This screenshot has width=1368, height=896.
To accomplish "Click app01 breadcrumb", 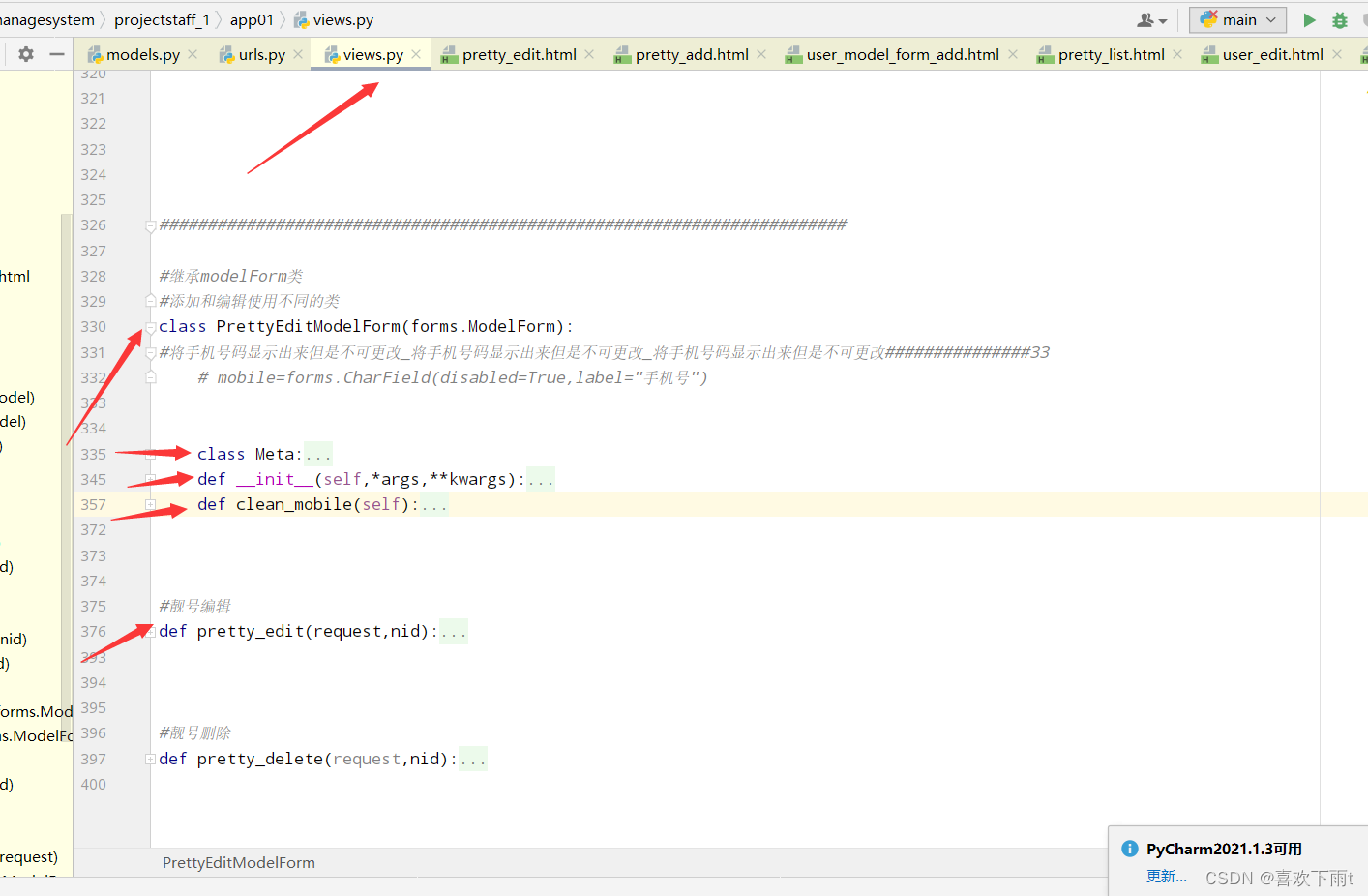I will point(252,19).
